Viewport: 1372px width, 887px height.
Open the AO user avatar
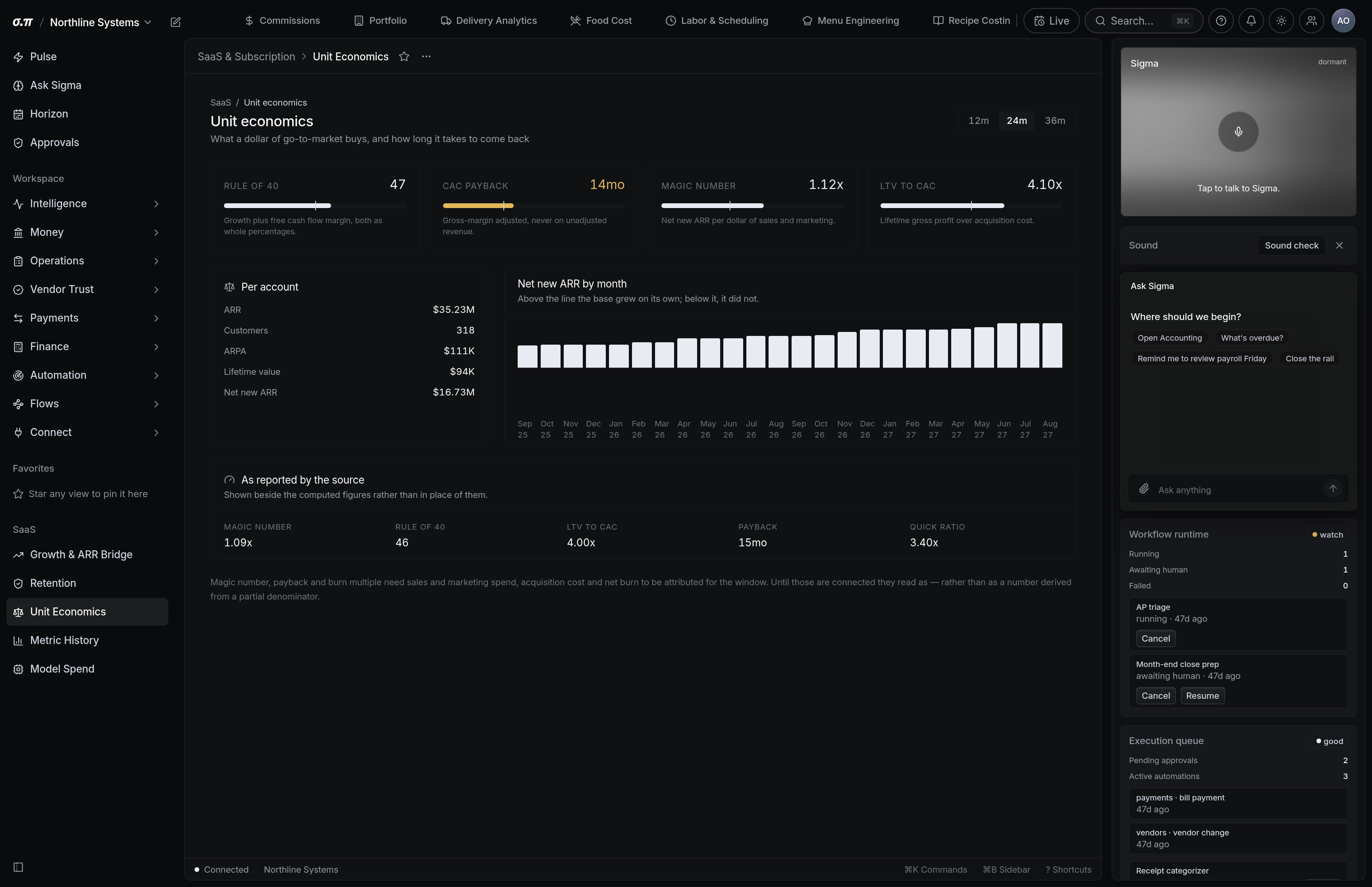point(1343,21)
